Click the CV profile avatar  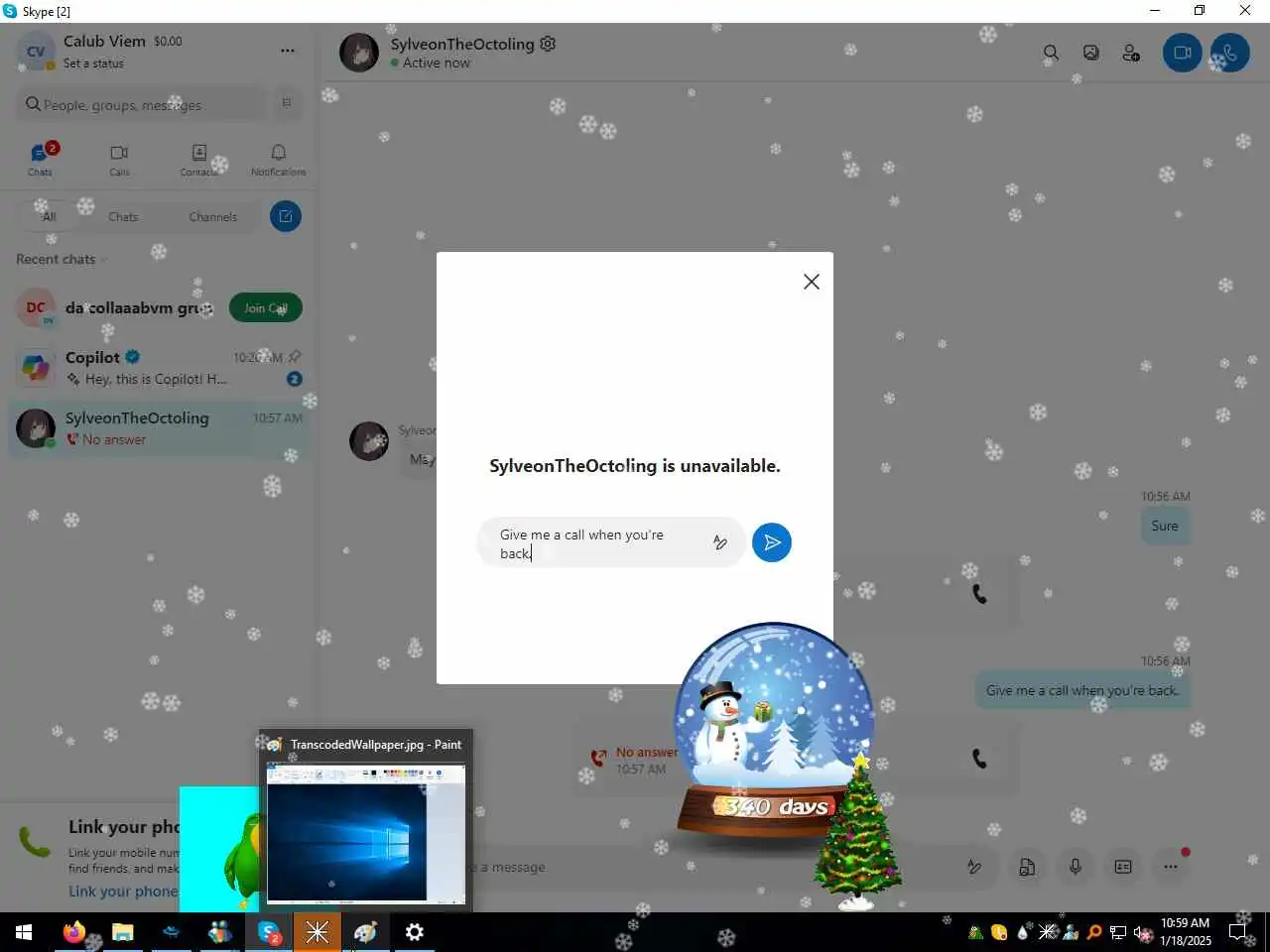[x=36, y=52]
